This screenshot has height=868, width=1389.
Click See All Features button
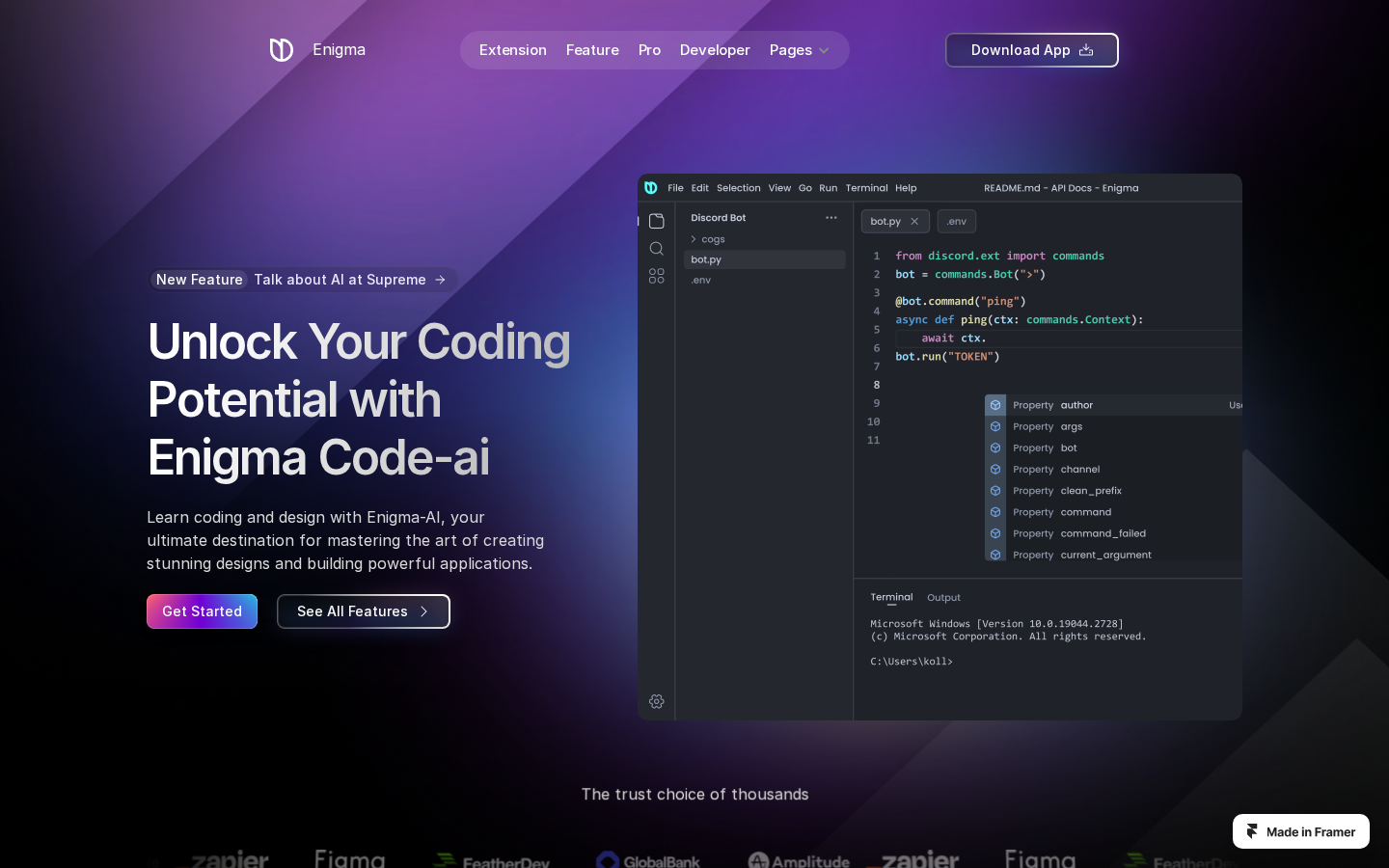tap(364, 611)
